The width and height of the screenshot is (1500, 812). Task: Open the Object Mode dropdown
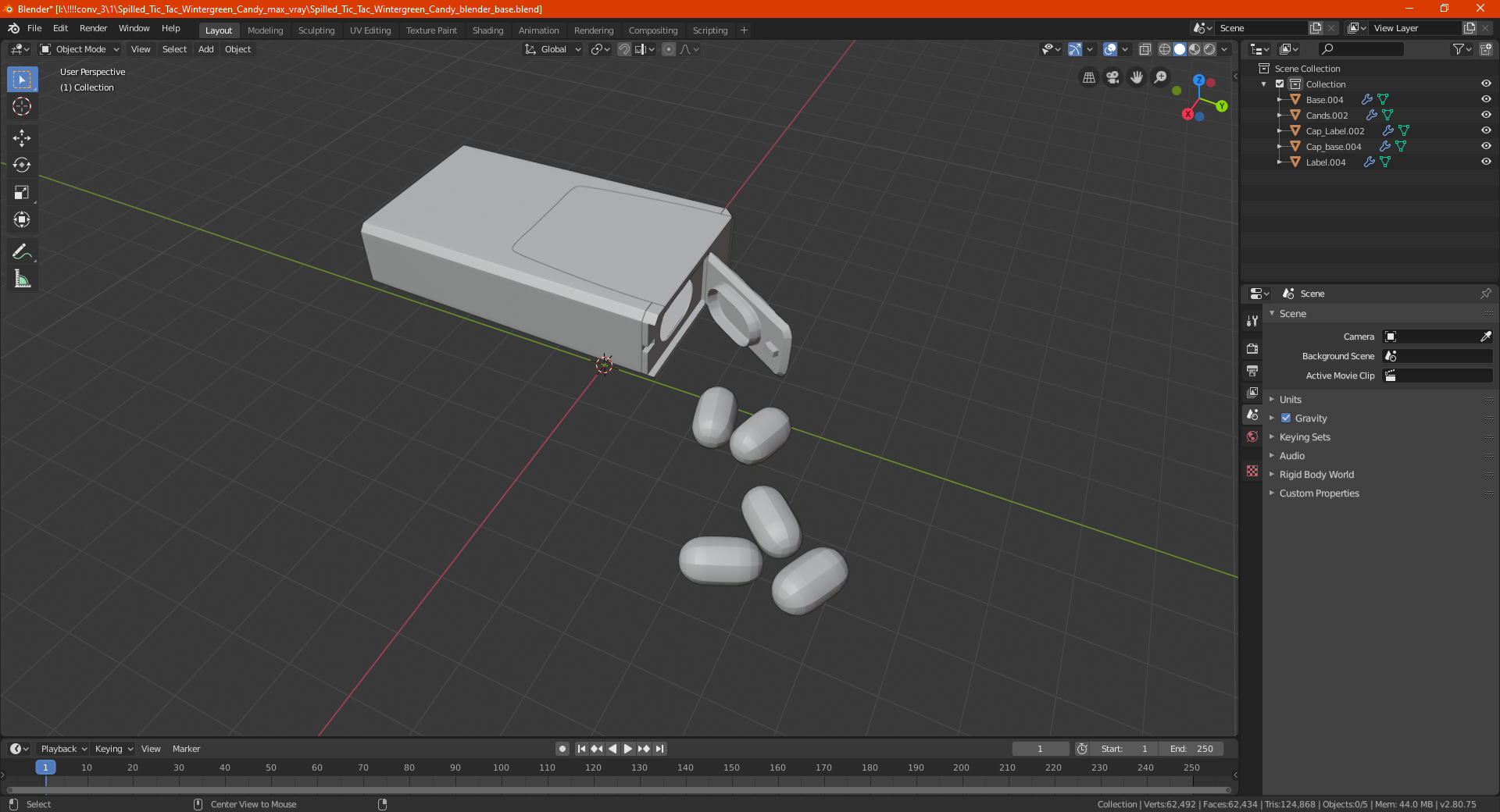[80, 49]
